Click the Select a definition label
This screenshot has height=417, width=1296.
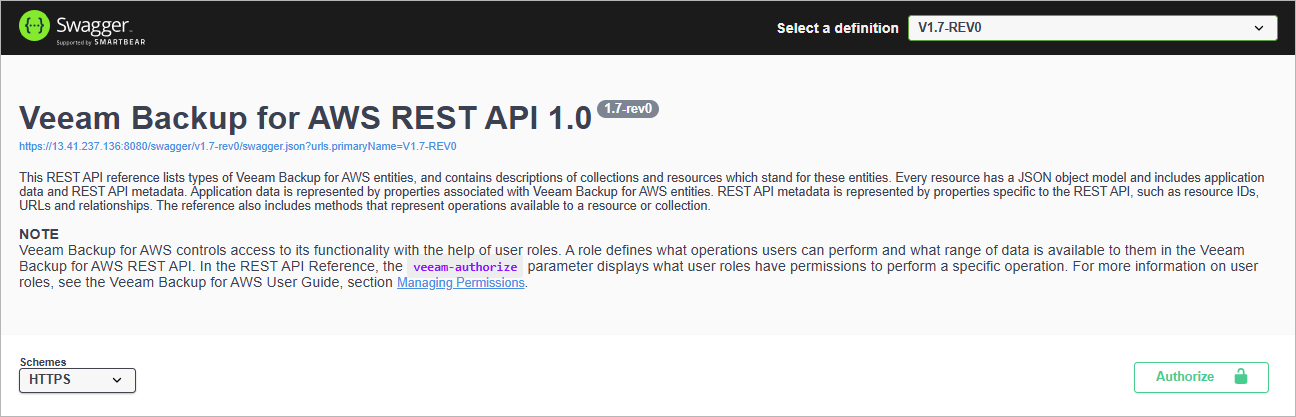click(837, 28)
